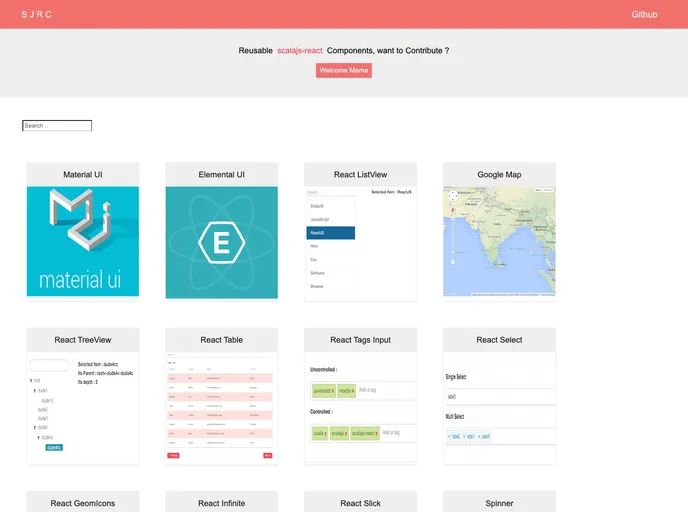Select the Elemental UI card title

tap(222, 175)
